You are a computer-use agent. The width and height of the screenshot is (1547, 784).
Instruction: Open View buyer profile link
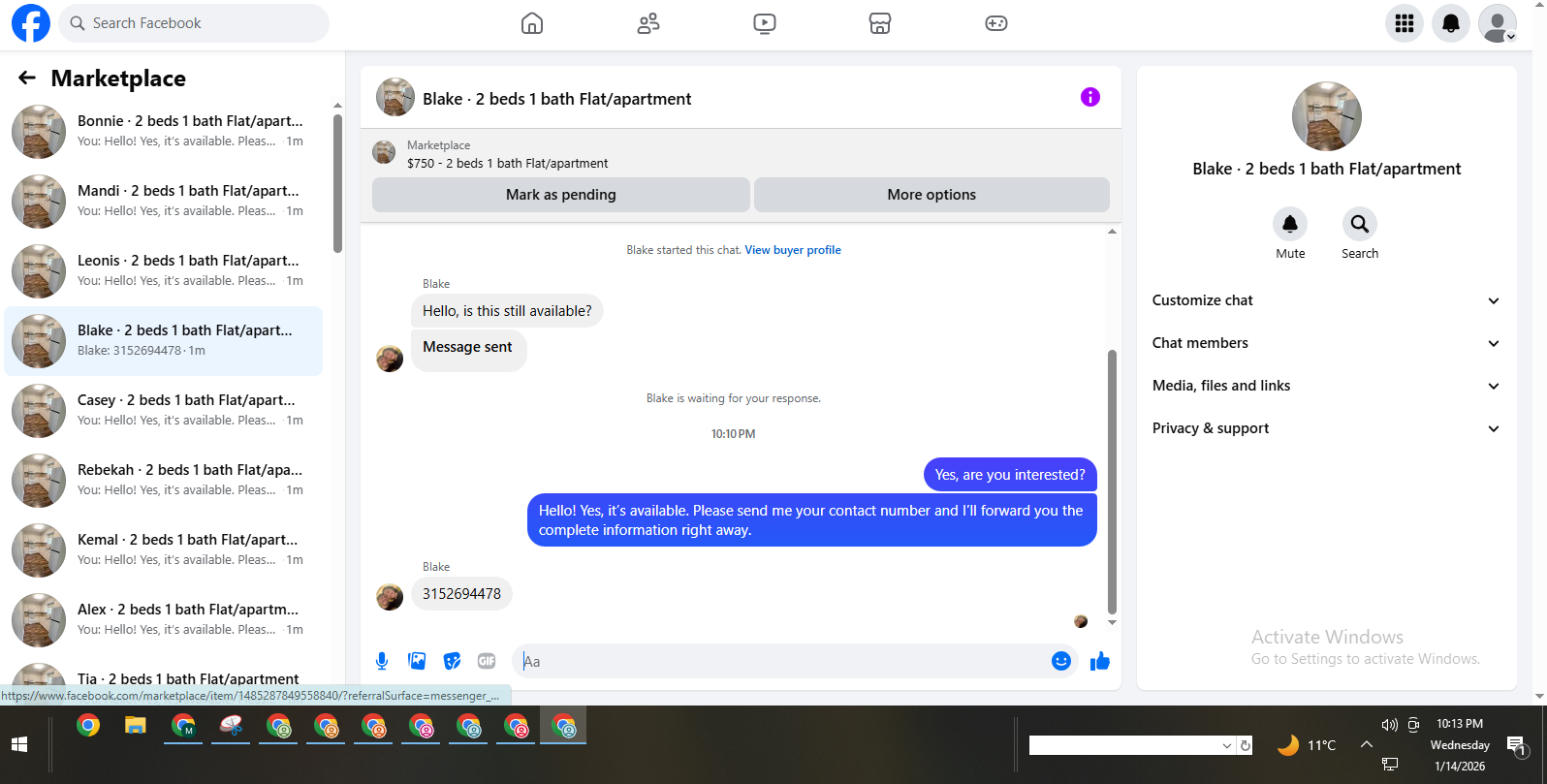click(x=793, y=250)
